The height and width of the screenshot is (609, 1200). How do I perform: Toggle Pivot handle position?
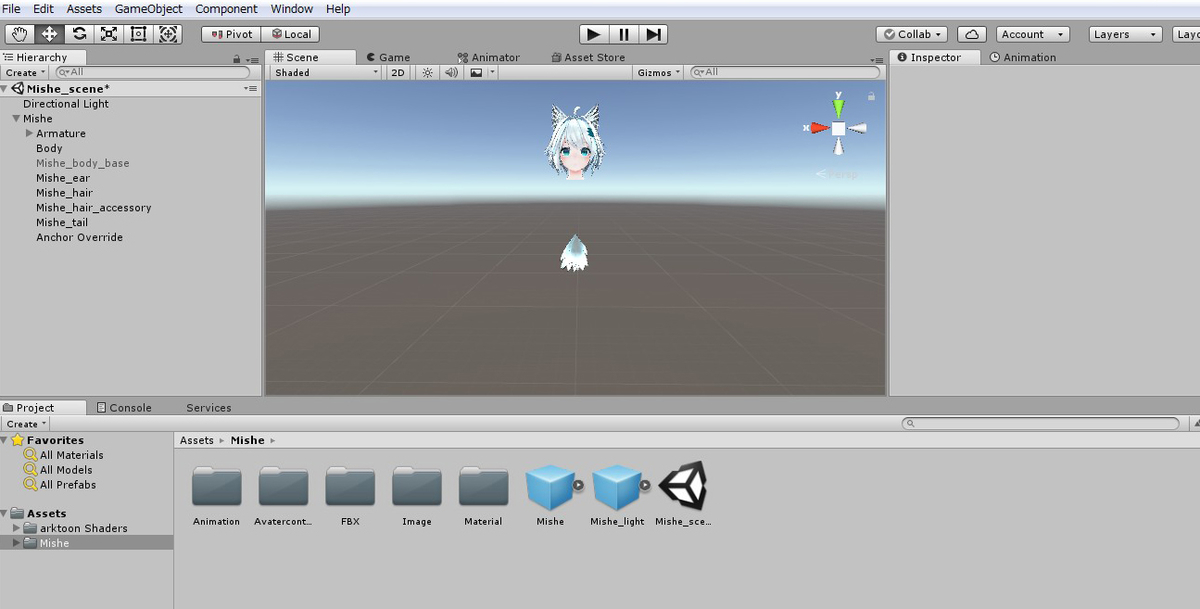pos(230,34)
